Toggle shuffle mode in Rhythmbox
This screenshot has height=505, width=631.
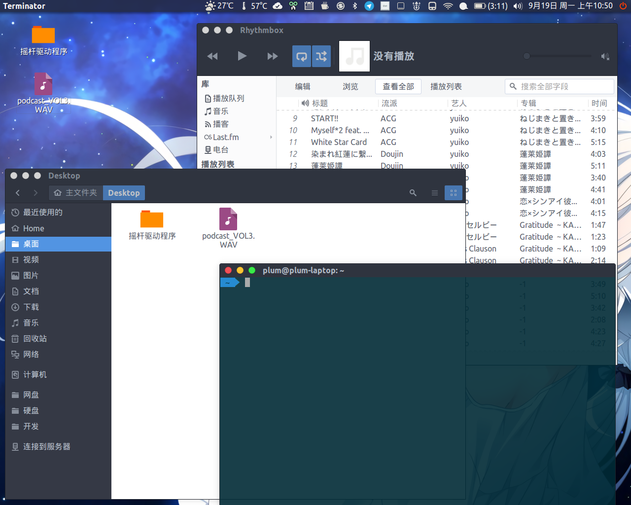pyautogui.click(x=321, y=56)
